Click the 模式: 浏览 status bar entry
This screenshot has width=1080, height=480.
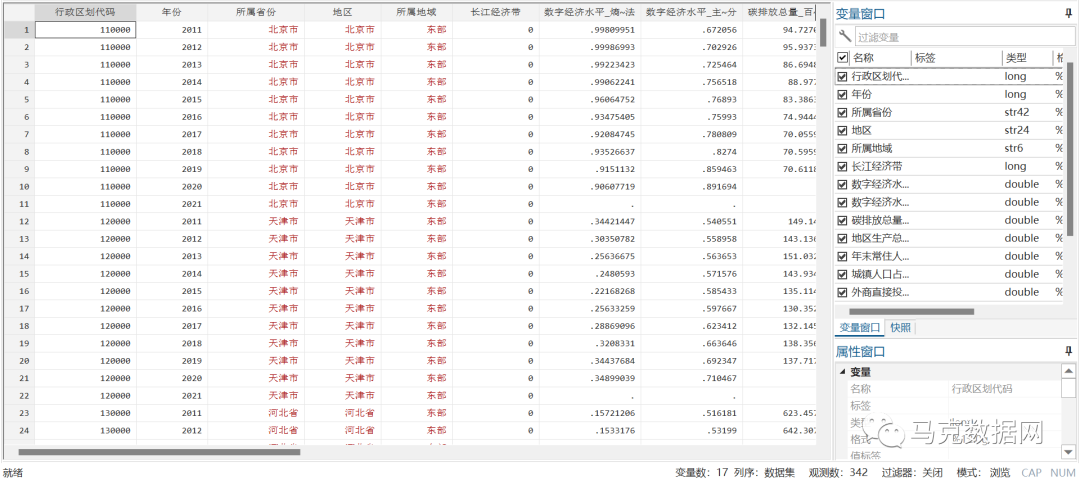pyautogui.click(x=984, y=472)
